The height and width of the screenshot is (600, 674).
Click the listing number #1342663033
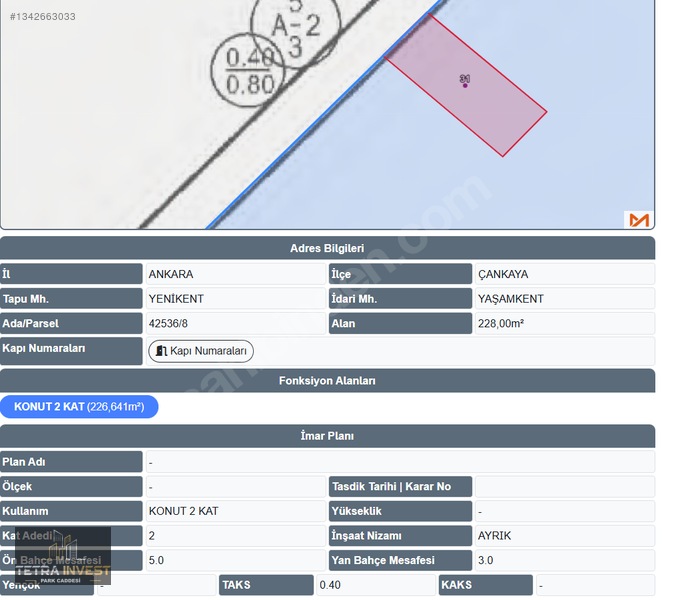click(x=43, y=16)
